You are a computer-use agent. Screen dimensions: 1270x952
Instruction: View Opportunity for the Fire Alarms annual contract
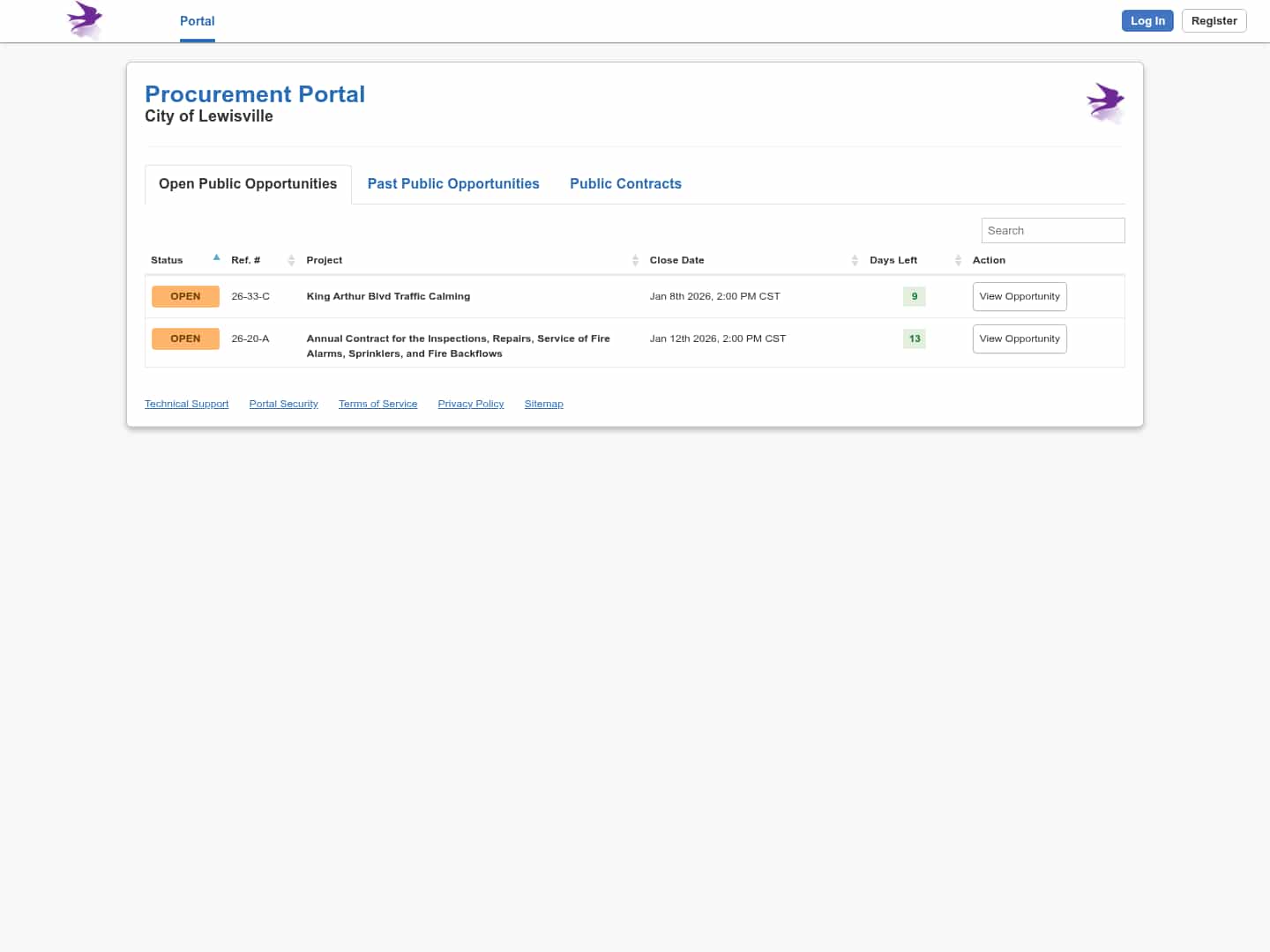[1019, 338]
